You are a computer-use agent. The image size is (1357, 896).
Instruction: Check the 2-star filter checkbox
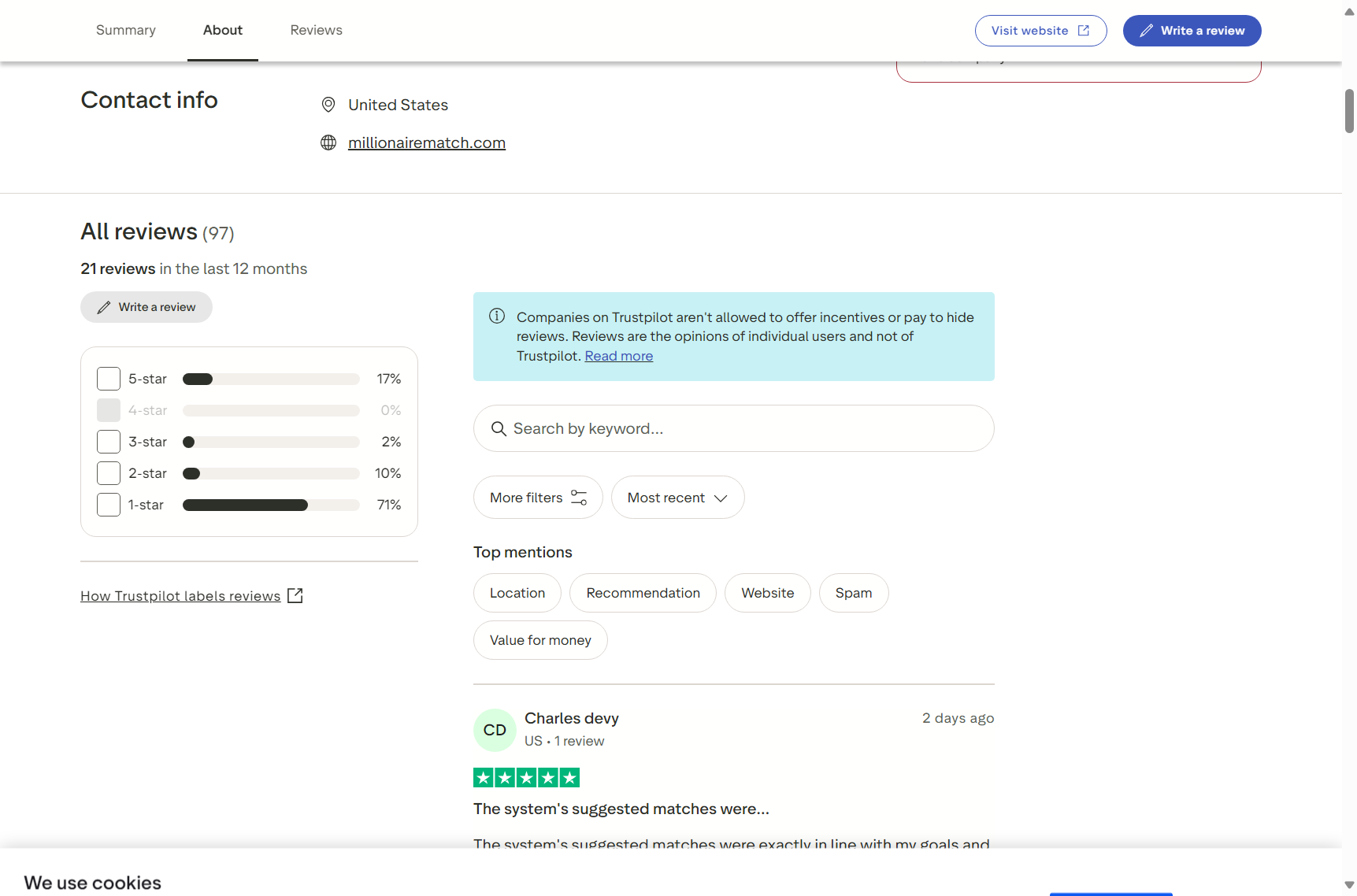[x=109, y=473]
